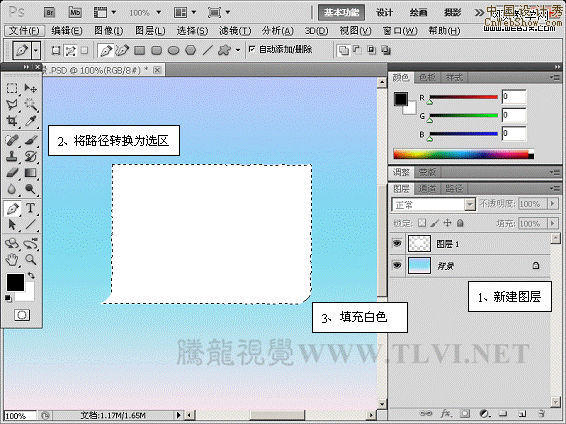Open custom shape geometry options arrow

point(238,50)
